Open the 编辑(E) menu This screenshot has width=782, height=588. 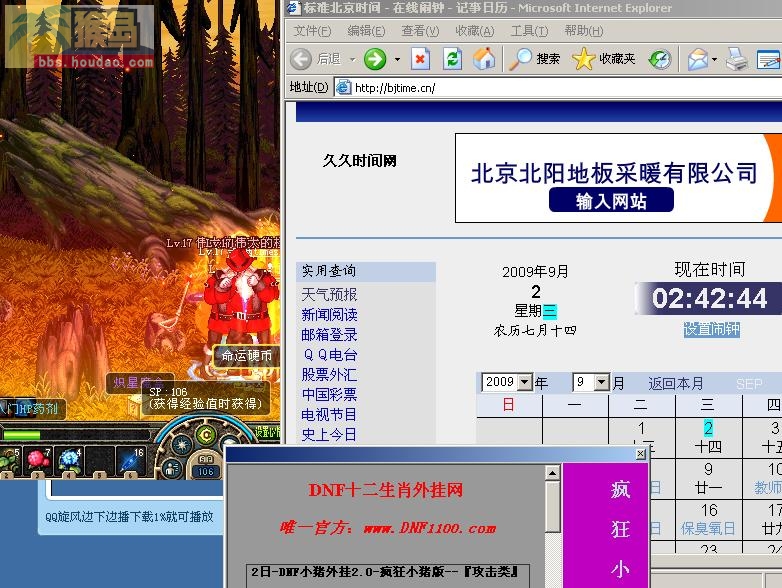pyautogui.click(x=366, y=31)
